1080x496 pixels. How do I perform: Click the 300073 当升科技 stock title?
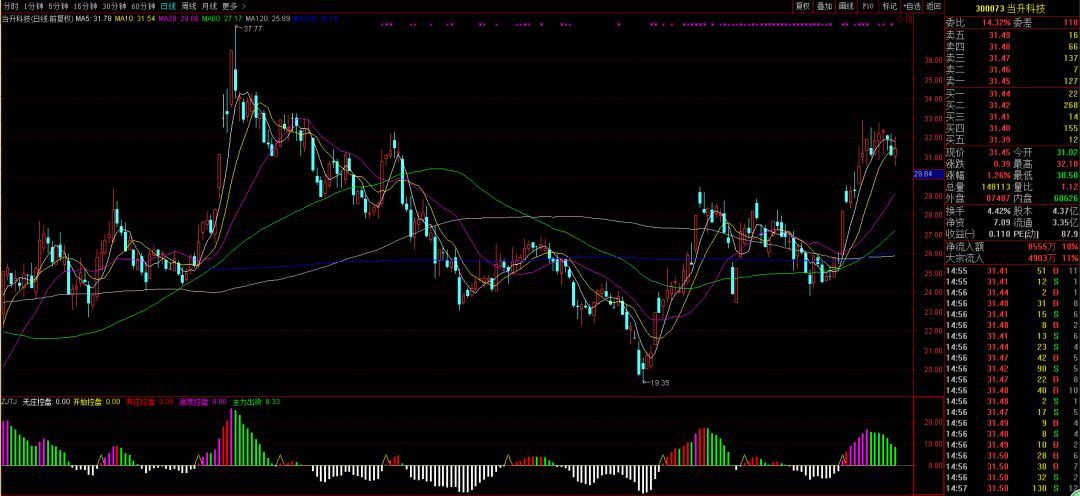point(1010,7)
